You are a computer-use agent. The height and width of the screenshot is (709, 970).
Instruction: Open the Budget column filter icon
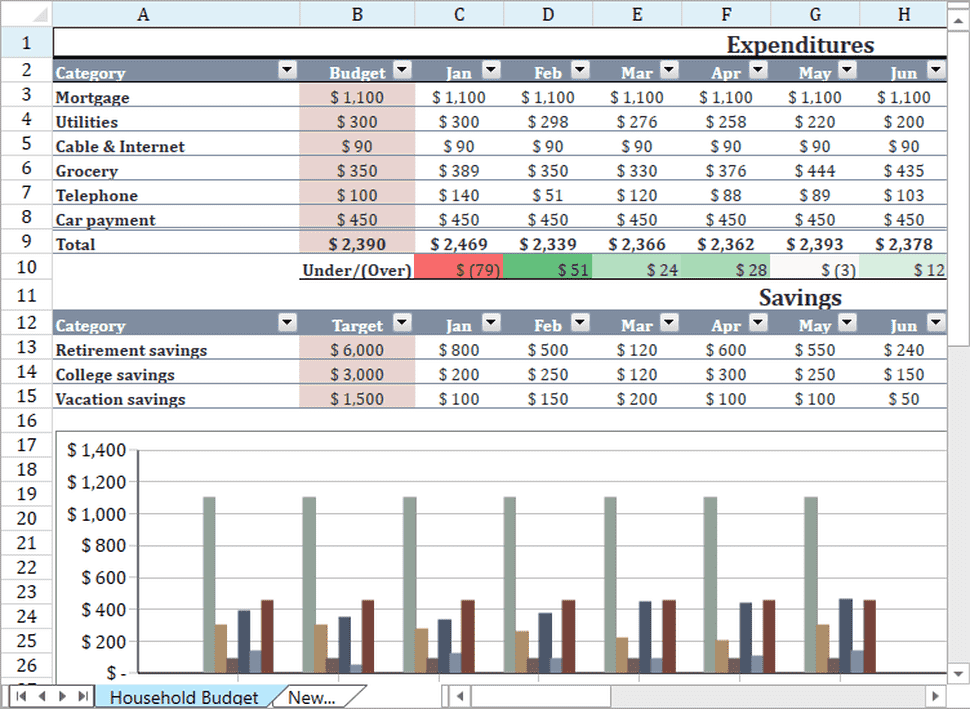tap(403, 71)
